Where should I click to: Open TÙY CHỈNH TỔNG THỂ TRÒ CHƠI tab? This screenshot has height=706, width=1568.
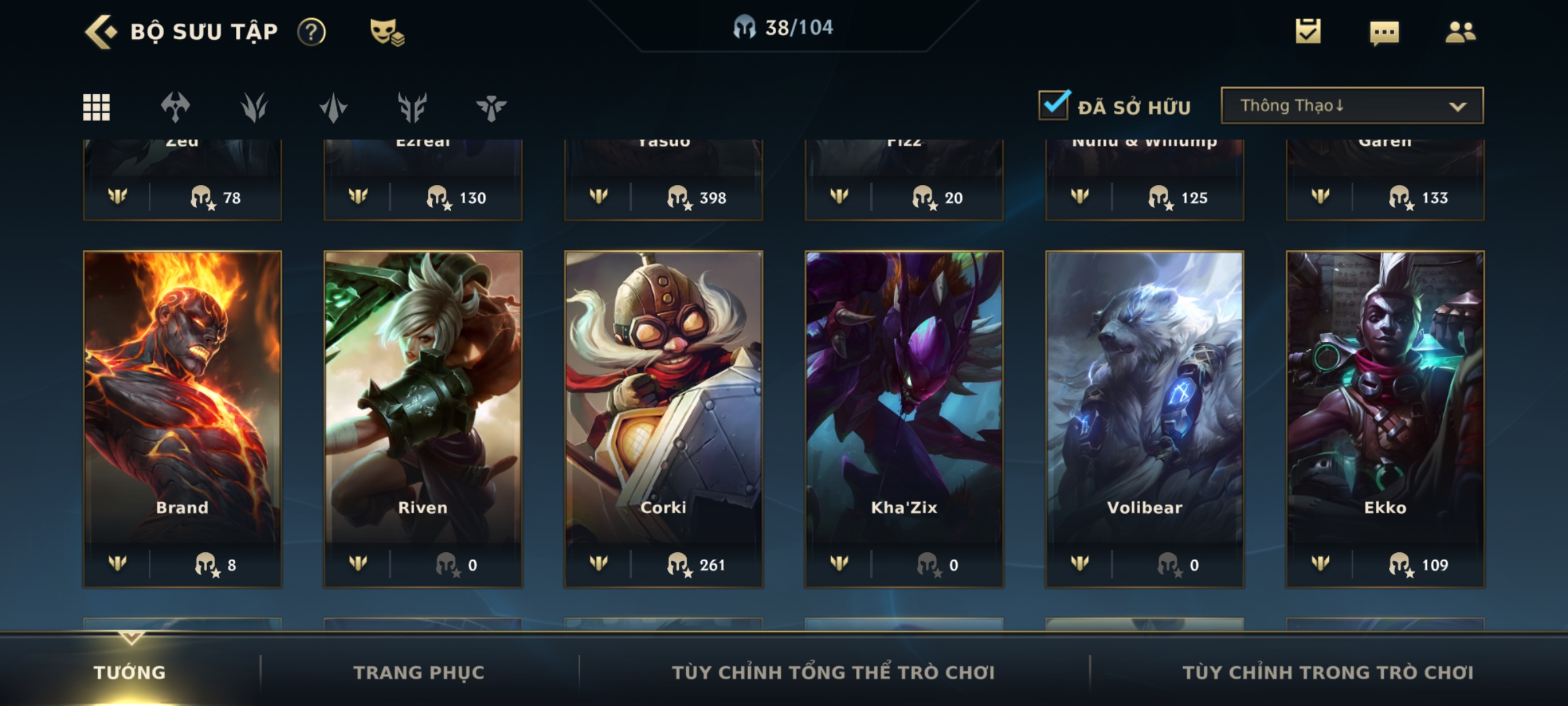click(833, 672)
